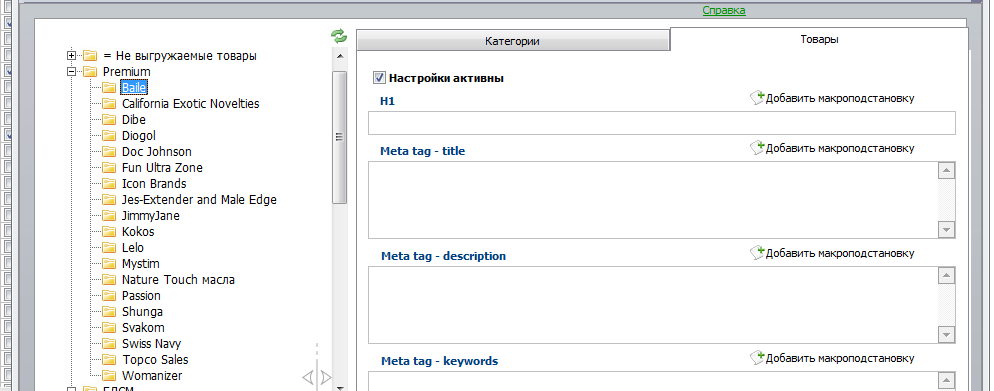Click description textarea scroll up arrow
The image size is (994, 391).
coord(947,275)
